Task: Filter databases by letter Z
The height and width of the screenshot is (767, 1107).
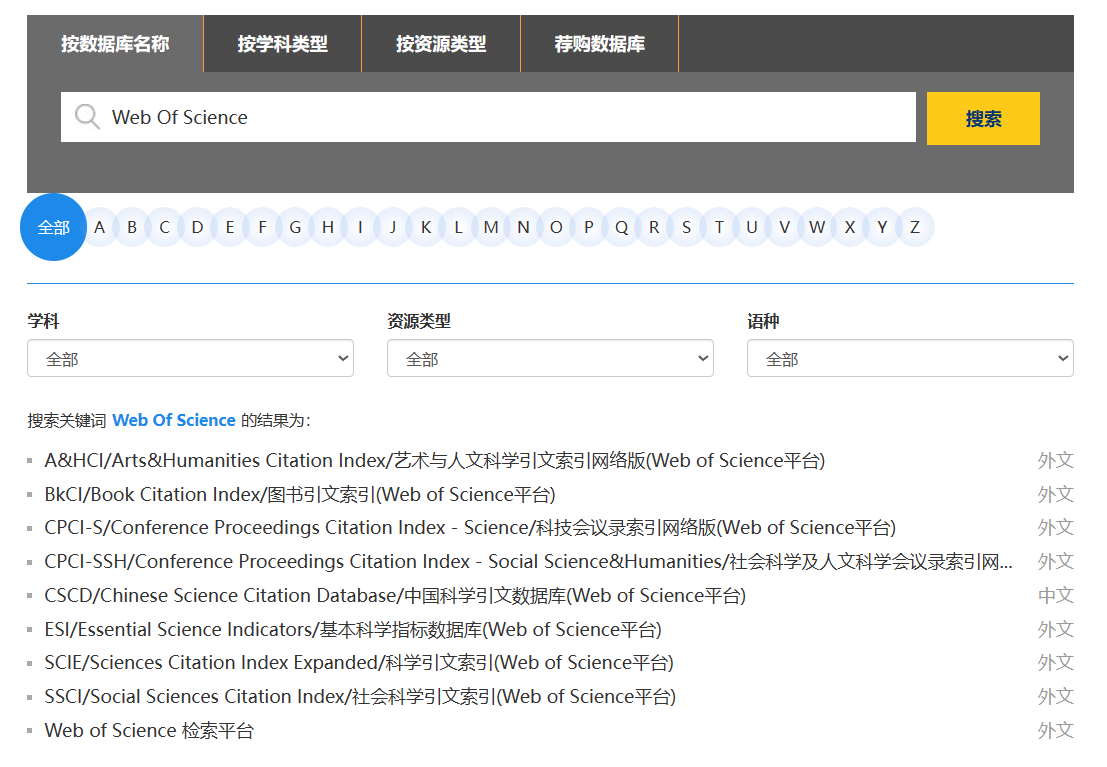Action: [915, 227]
